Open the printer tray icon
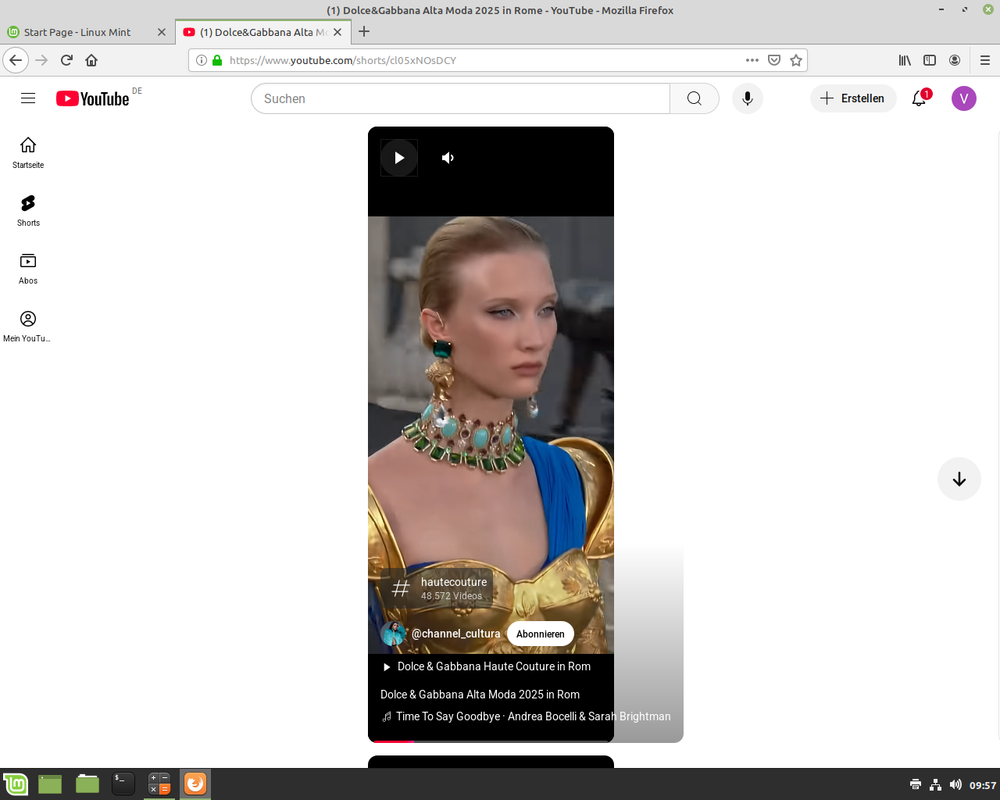 tap(915, 785)
